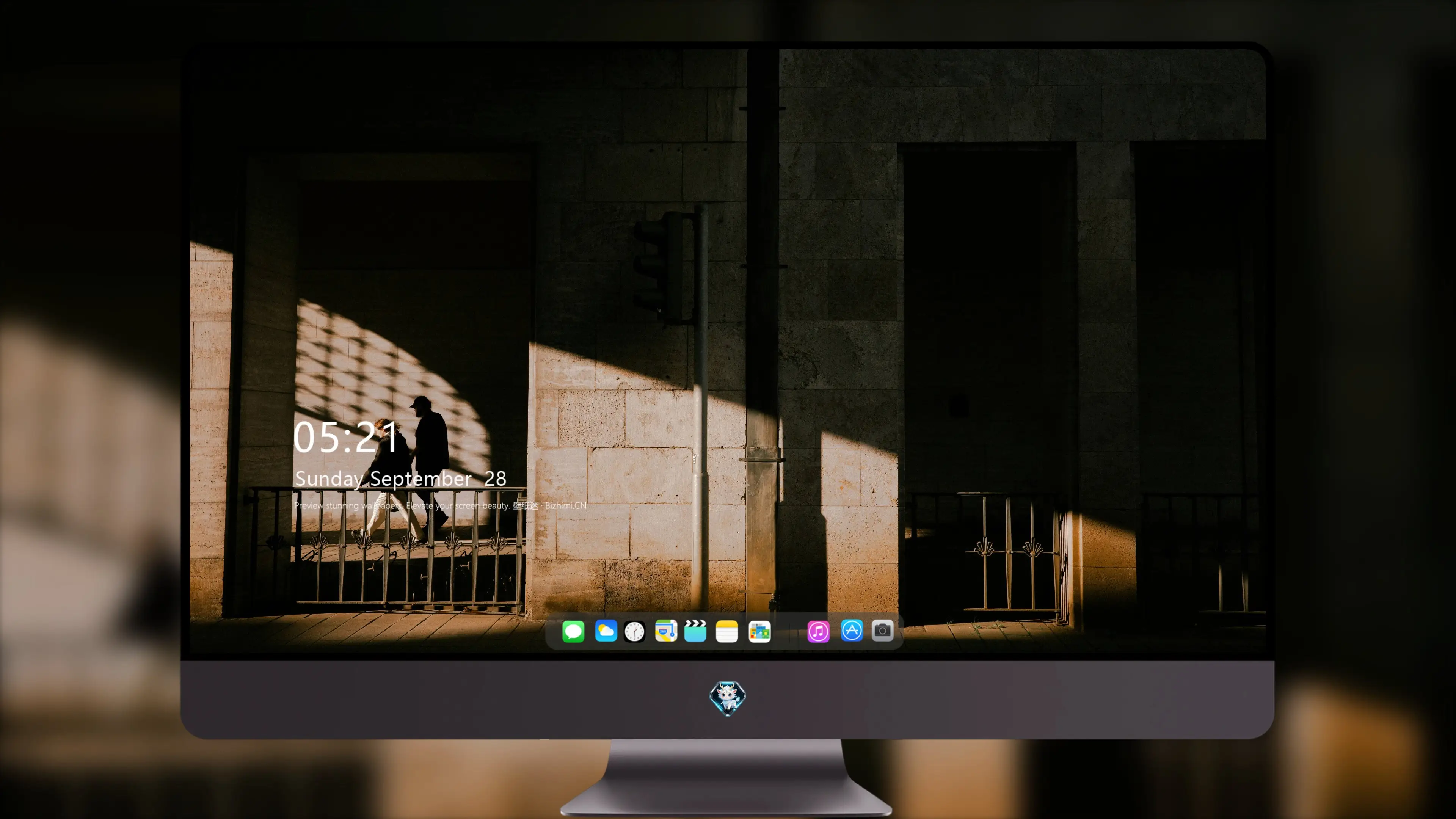Launch the iTunes Store music icon
Screen dimensions: 1456x819
point(819,631)
